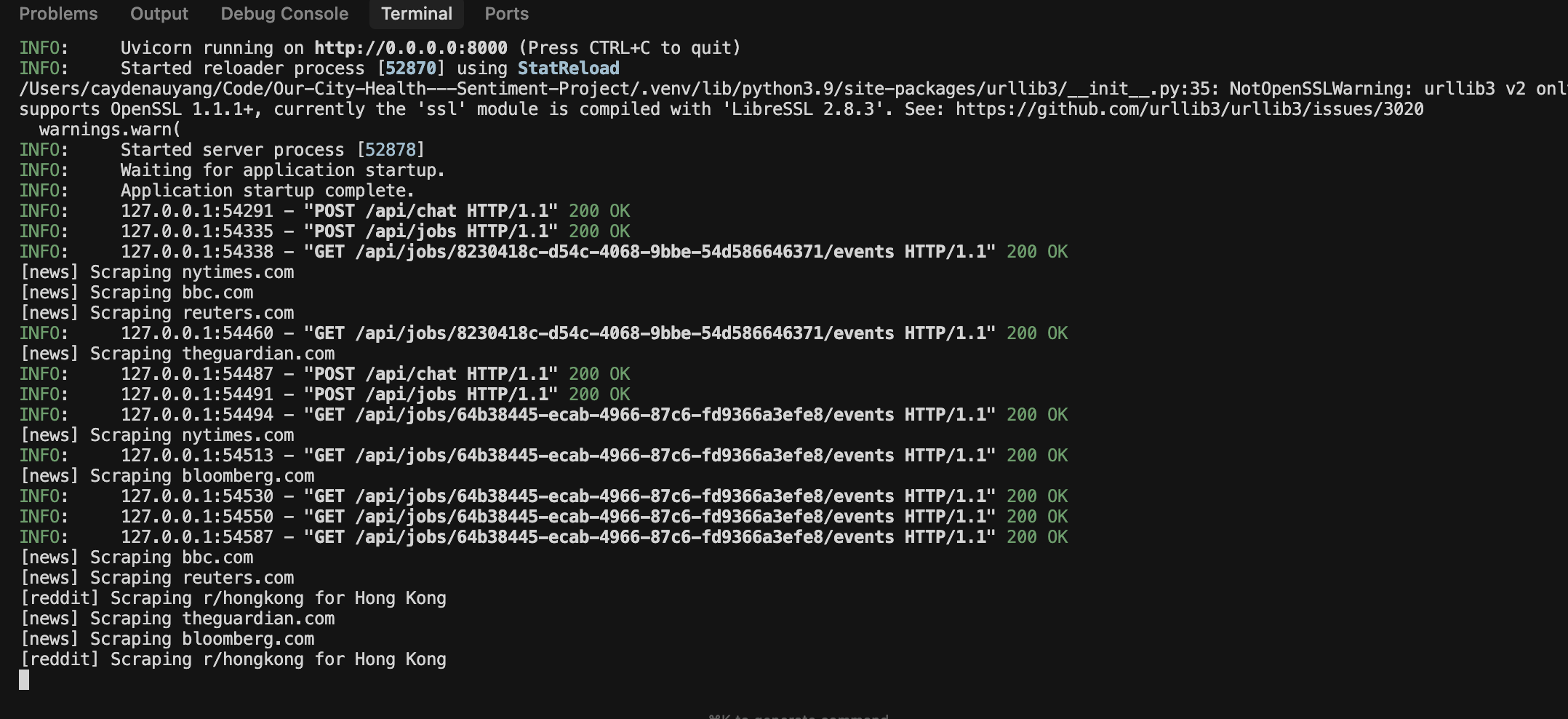The image size is (1568, 719).
Task: Click the reddit Scraping r/hongkong log entry
Action: 234,597
